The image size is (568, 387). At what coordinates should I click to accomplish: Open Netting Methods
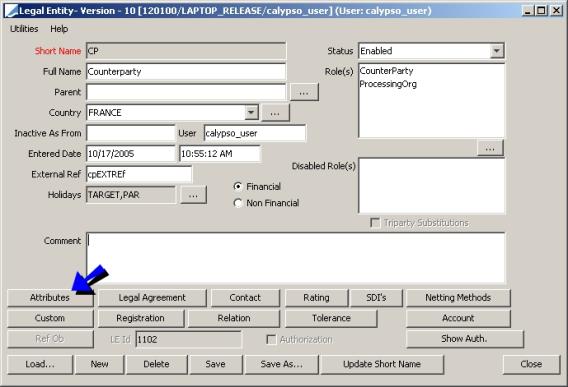pos(458,298)
